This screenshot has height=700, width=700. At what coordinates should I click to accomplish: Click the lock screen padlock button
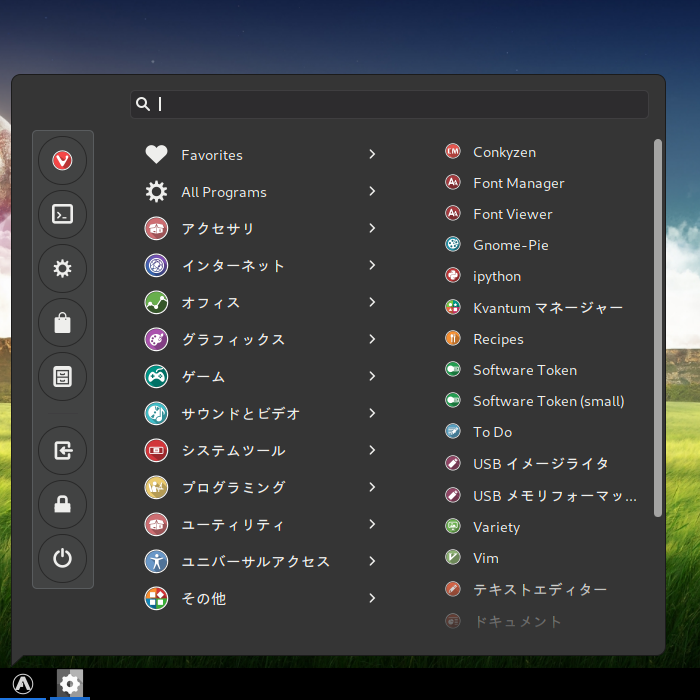click(62, 504)
